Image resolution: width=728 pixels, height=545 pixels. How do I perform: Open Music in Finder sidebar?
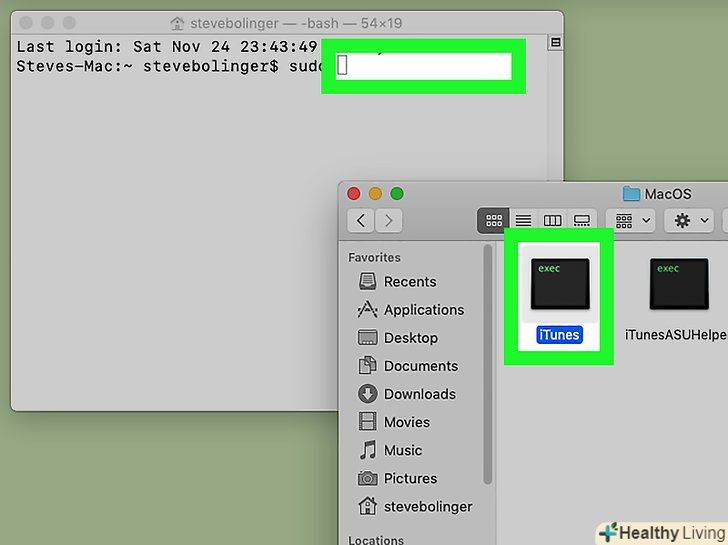click(390, 450)
